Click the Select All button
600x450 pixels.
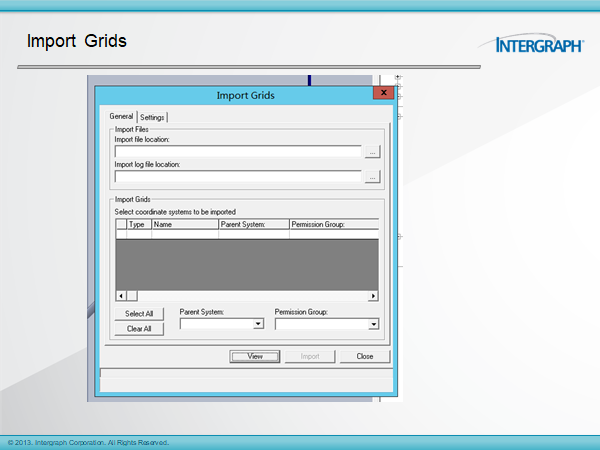(139, 314)
